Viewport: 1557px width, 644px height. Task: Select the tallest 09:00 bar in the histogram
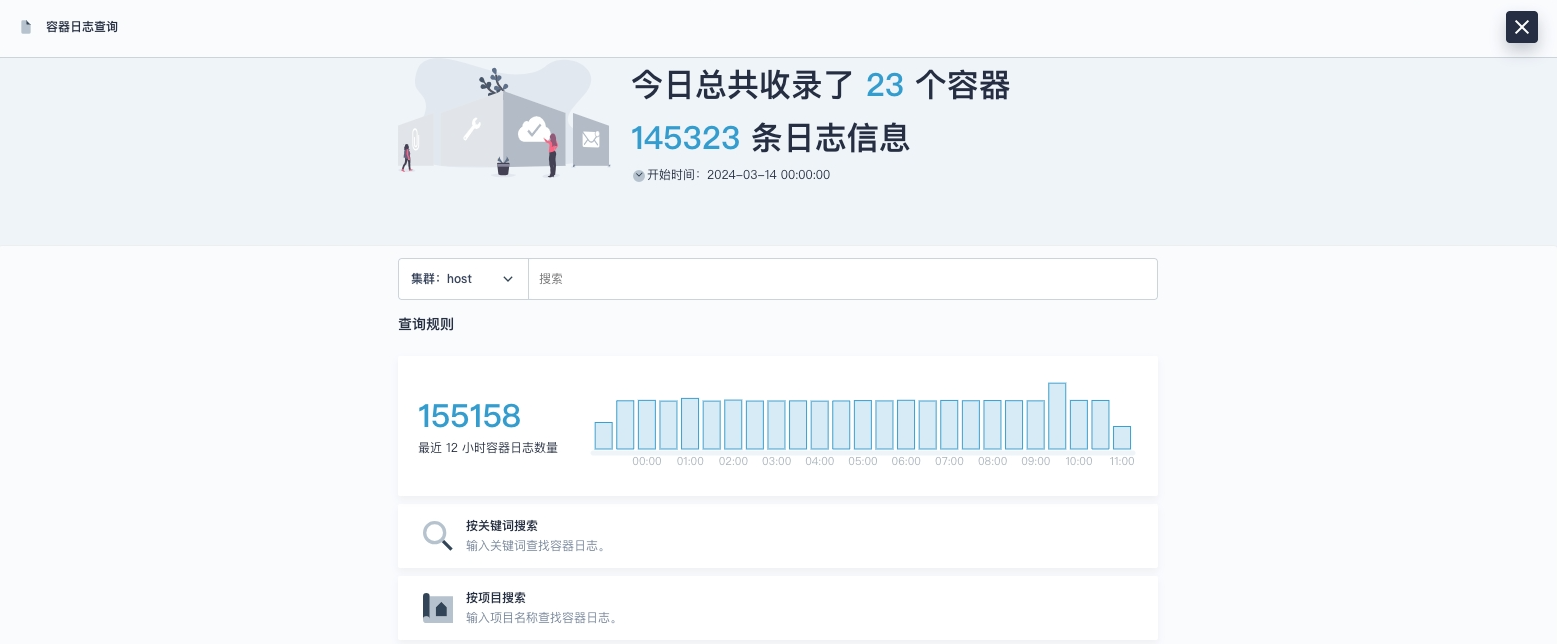click(x=1057, y=415)
